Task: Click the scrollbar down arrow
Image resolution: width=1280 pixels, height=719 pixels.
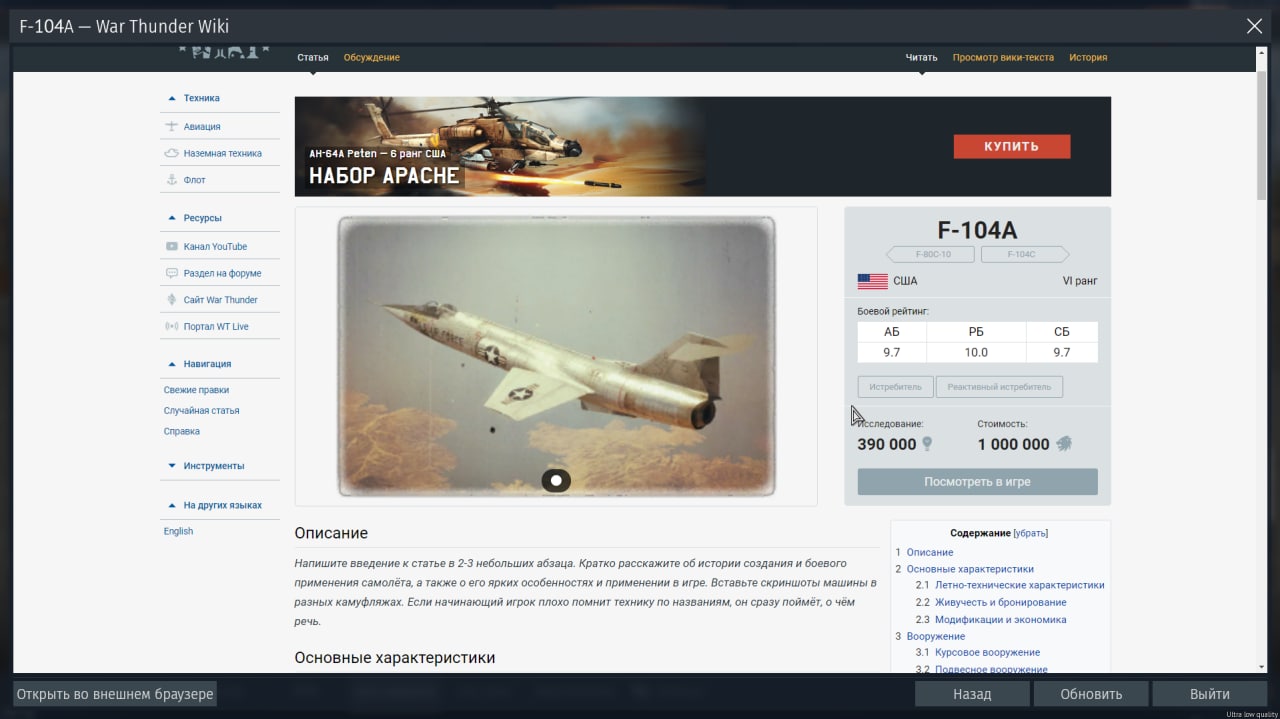Action: click(x=1261, y=667)
